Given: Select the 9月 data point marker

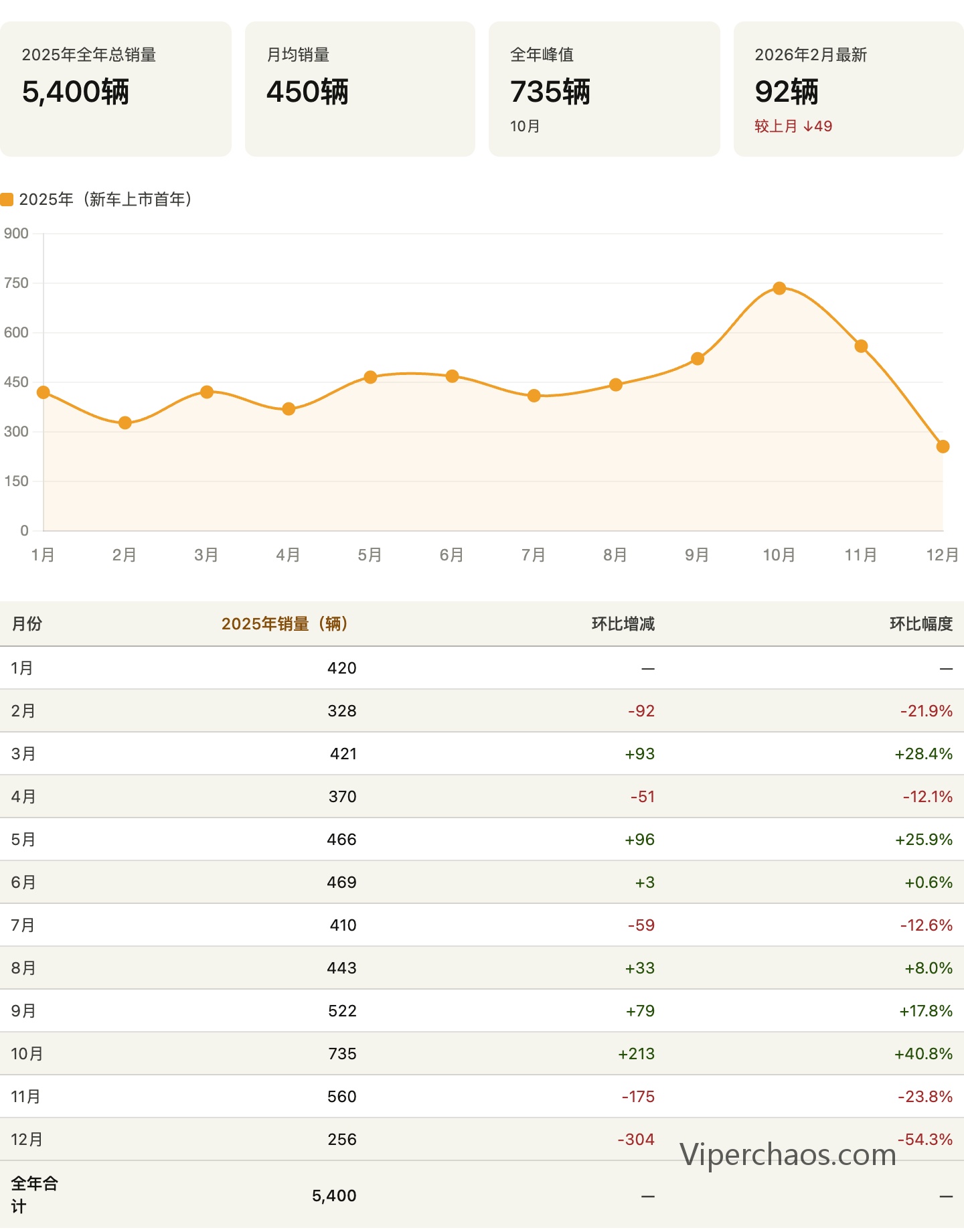Looking at the screenshot, I should tap(698, 359).
